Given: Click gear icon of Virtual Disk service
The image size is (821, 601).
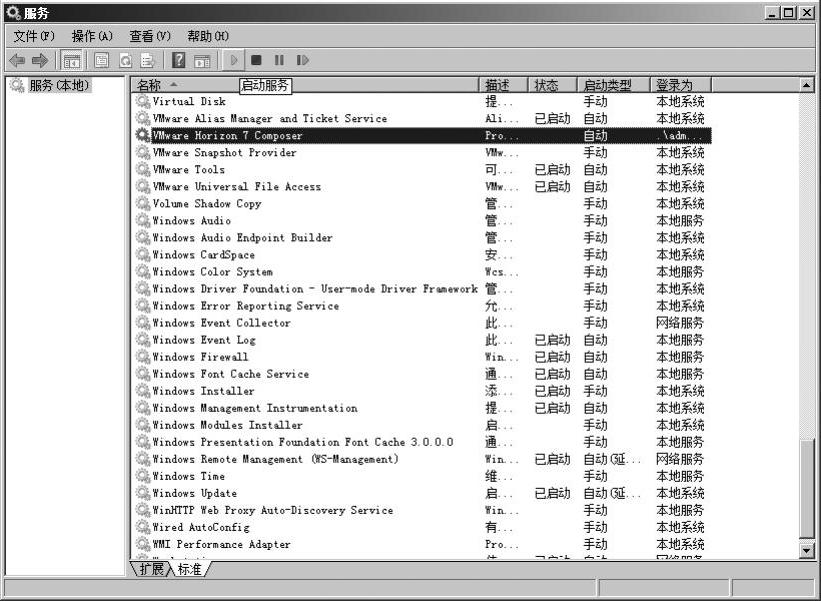Looking at the screenshot, I should 142,101.
